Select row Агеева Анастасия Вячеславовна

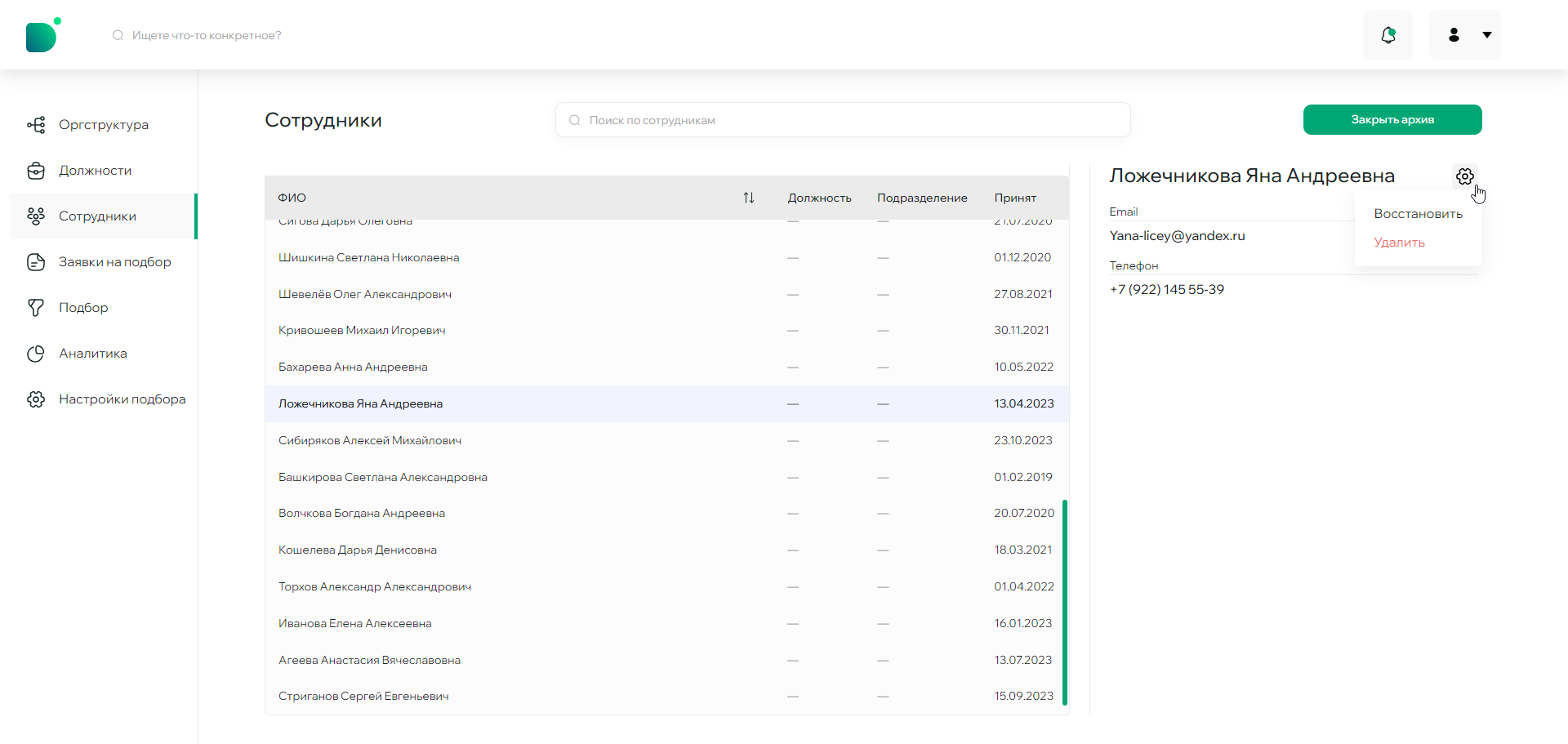666,660
